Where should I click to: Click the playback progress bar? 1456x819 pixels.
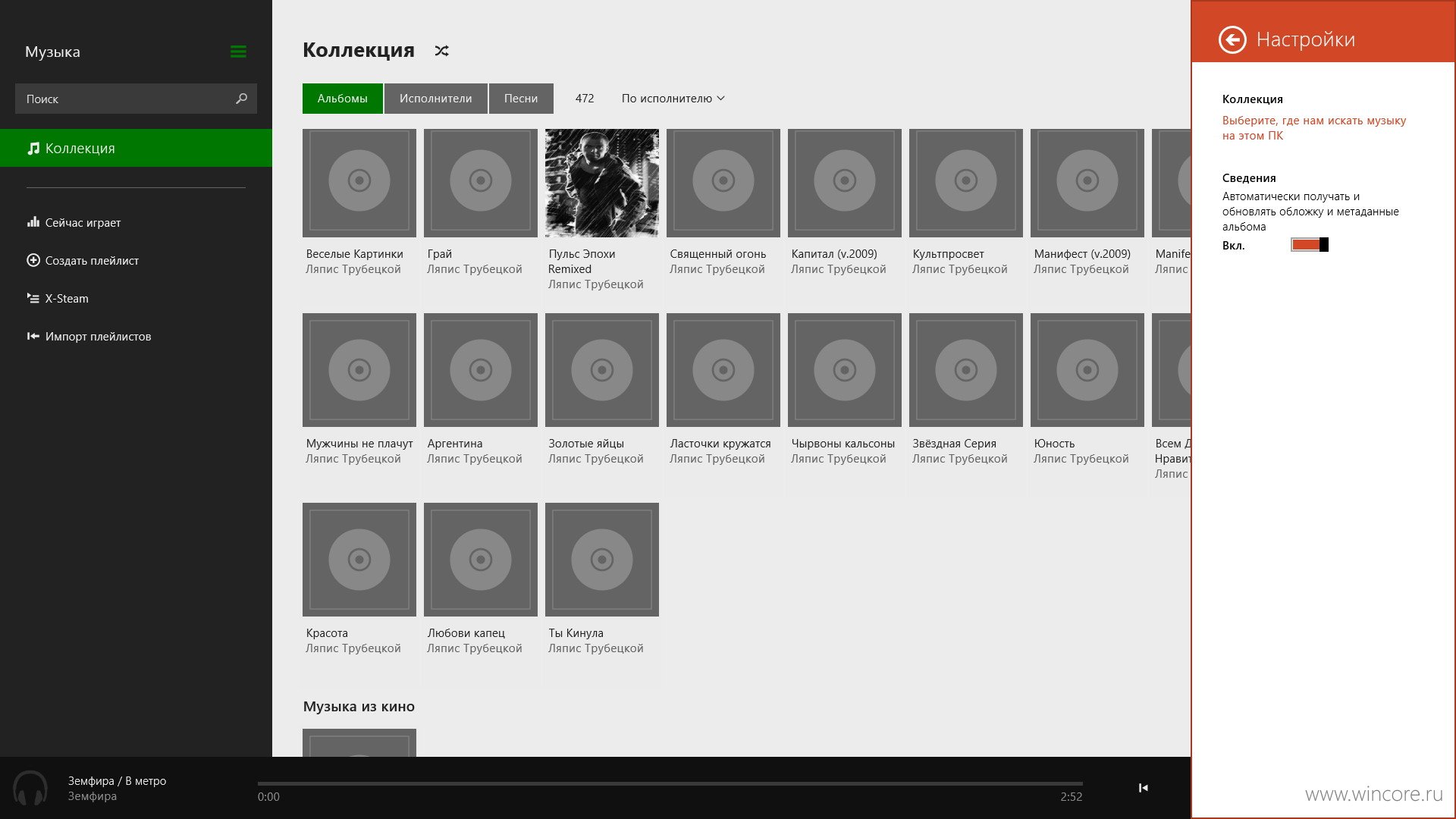pyautogui.click(x=670, y=783)
